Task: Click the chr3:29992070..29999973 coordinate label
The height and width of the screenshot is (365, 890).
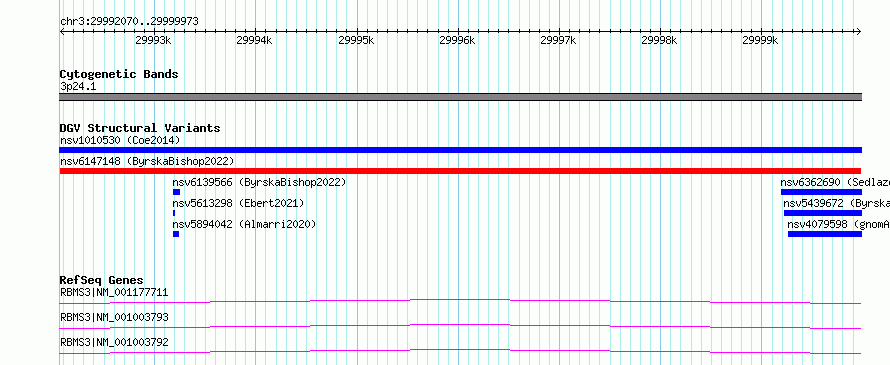Action: click(x=129, y=21)
